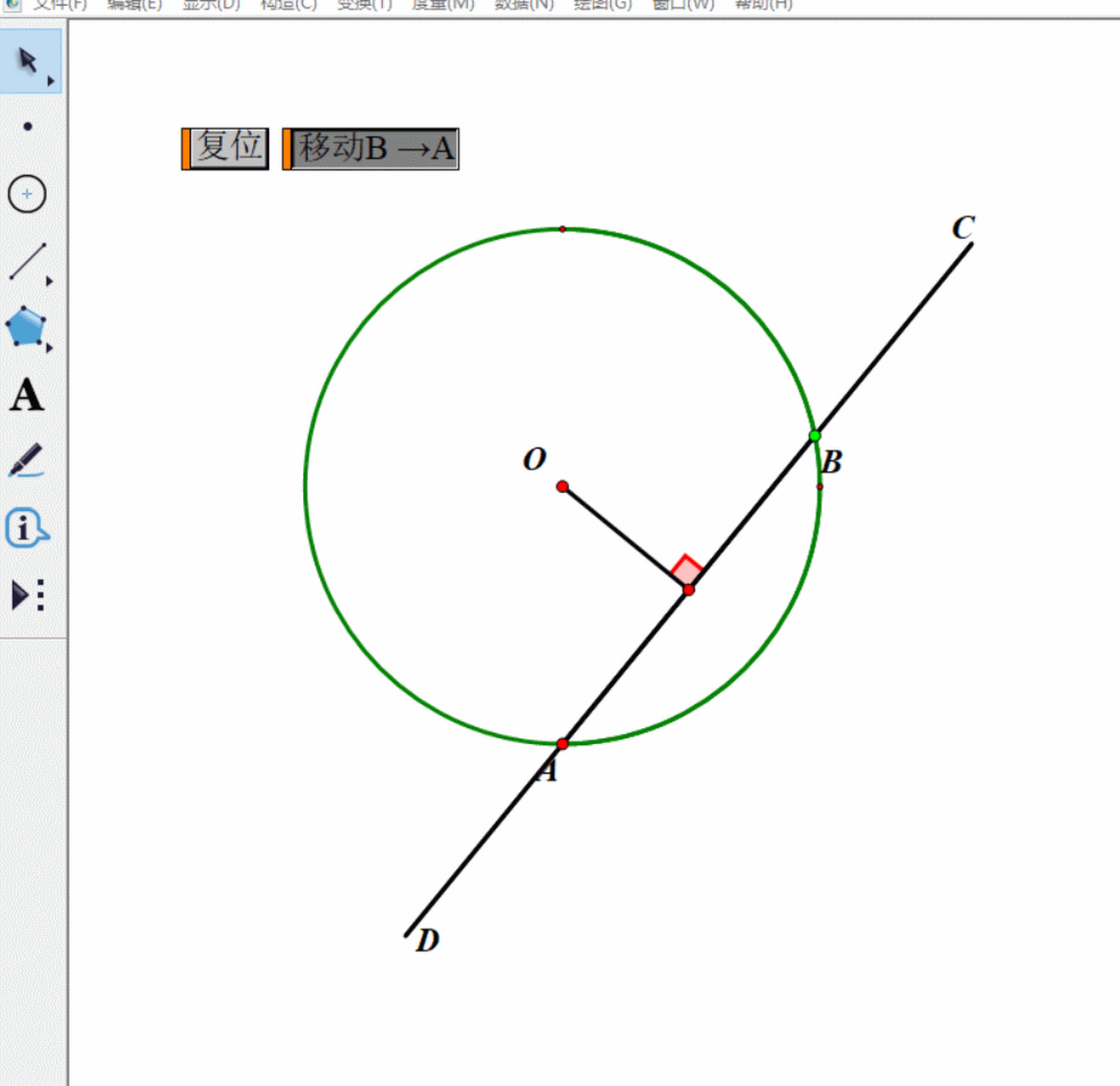Select small red point atop the circle
Screen dimensions: 1120x1086
563,229
